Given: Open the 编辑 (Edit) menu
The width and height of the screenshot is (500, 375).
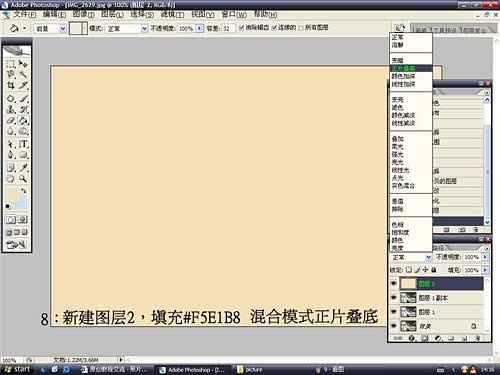Looking at the screenshot, I should (54, 15).
